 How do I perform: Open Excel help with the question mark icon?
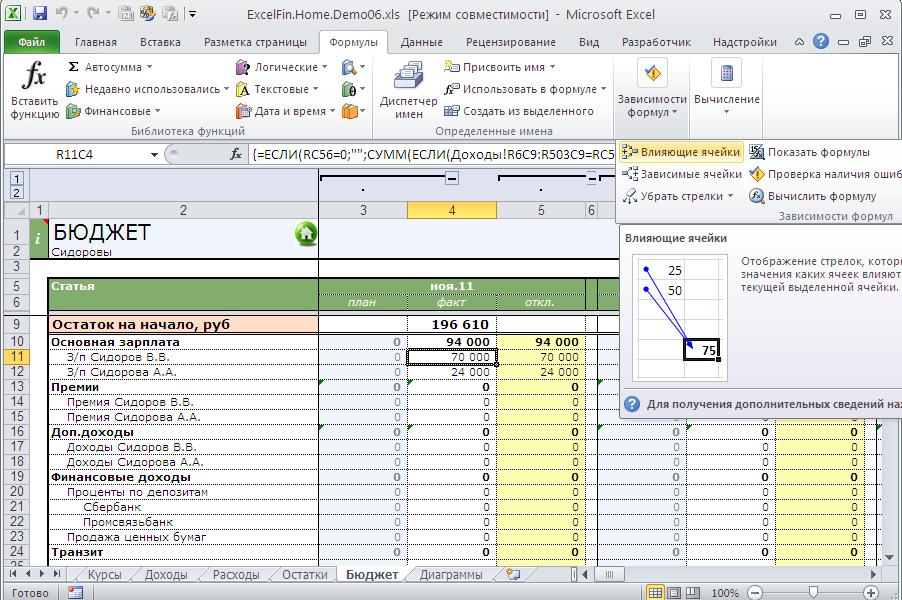pyautogui.click(x=820, y=42)
